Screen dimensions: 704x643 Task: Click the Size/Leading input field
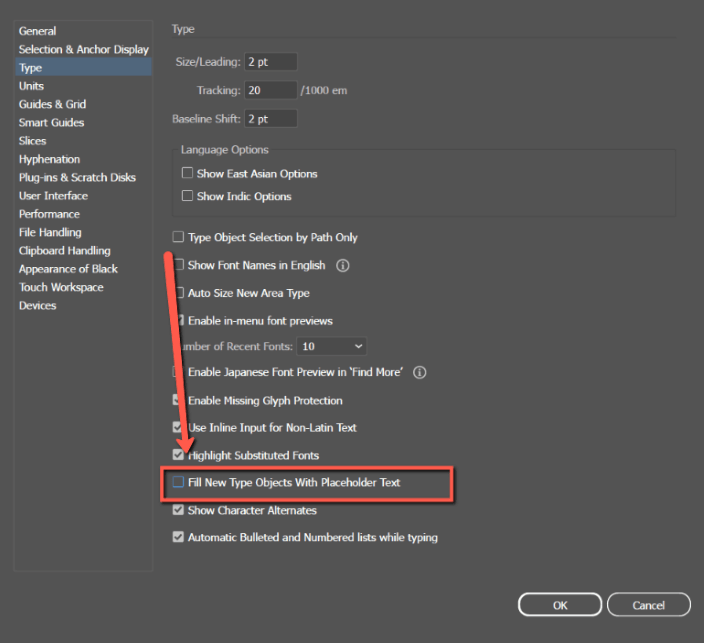click(271, 62)
